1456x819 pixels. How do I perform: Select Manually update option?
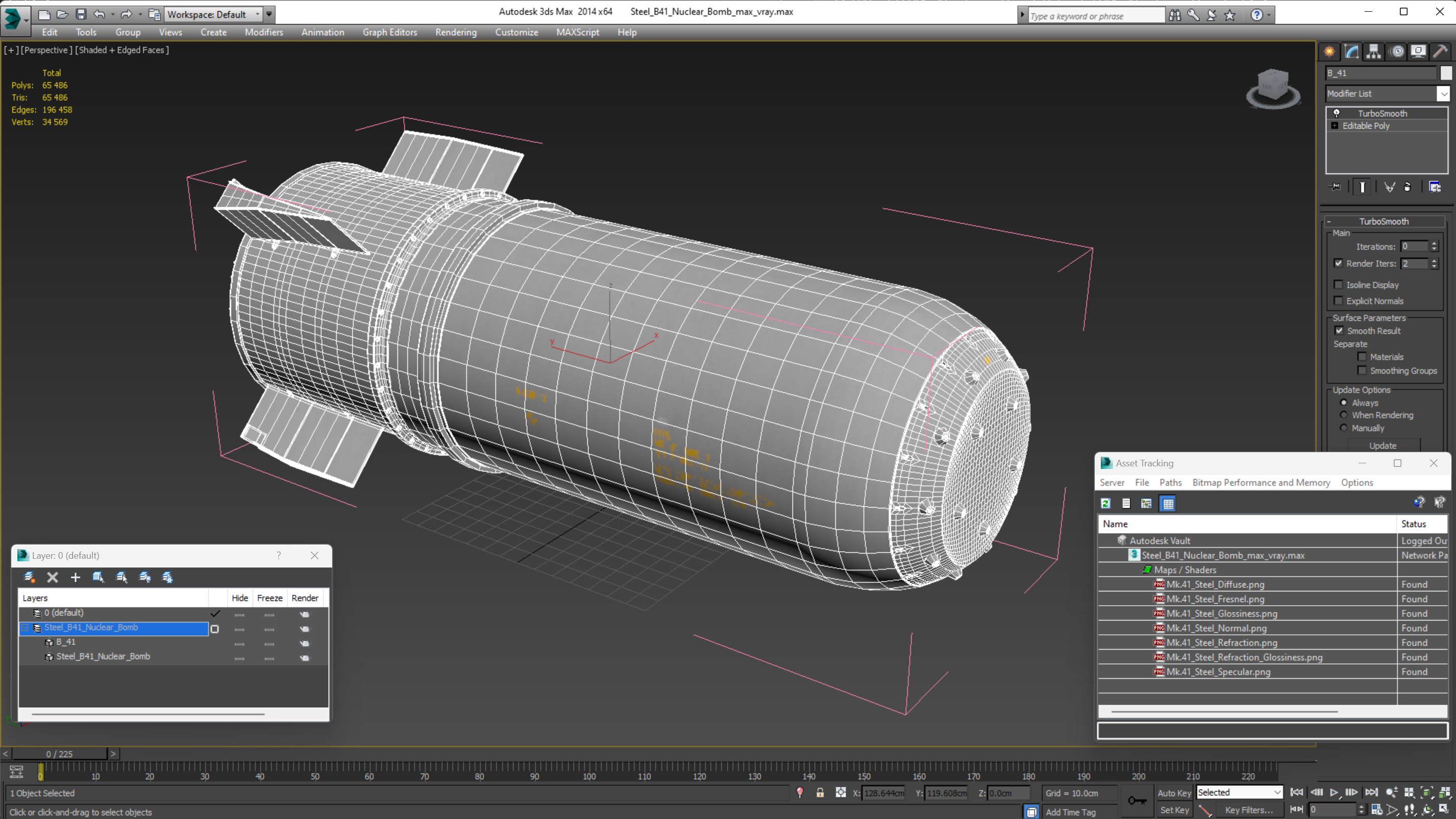1344,428
